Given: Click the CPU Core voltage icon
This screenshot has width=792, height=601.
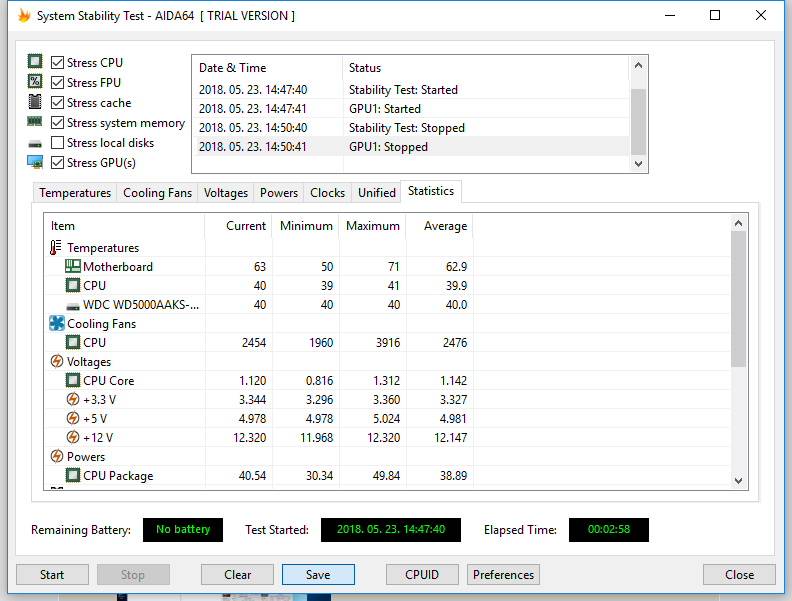Looking at the screenshot, I should pos(73,380).
